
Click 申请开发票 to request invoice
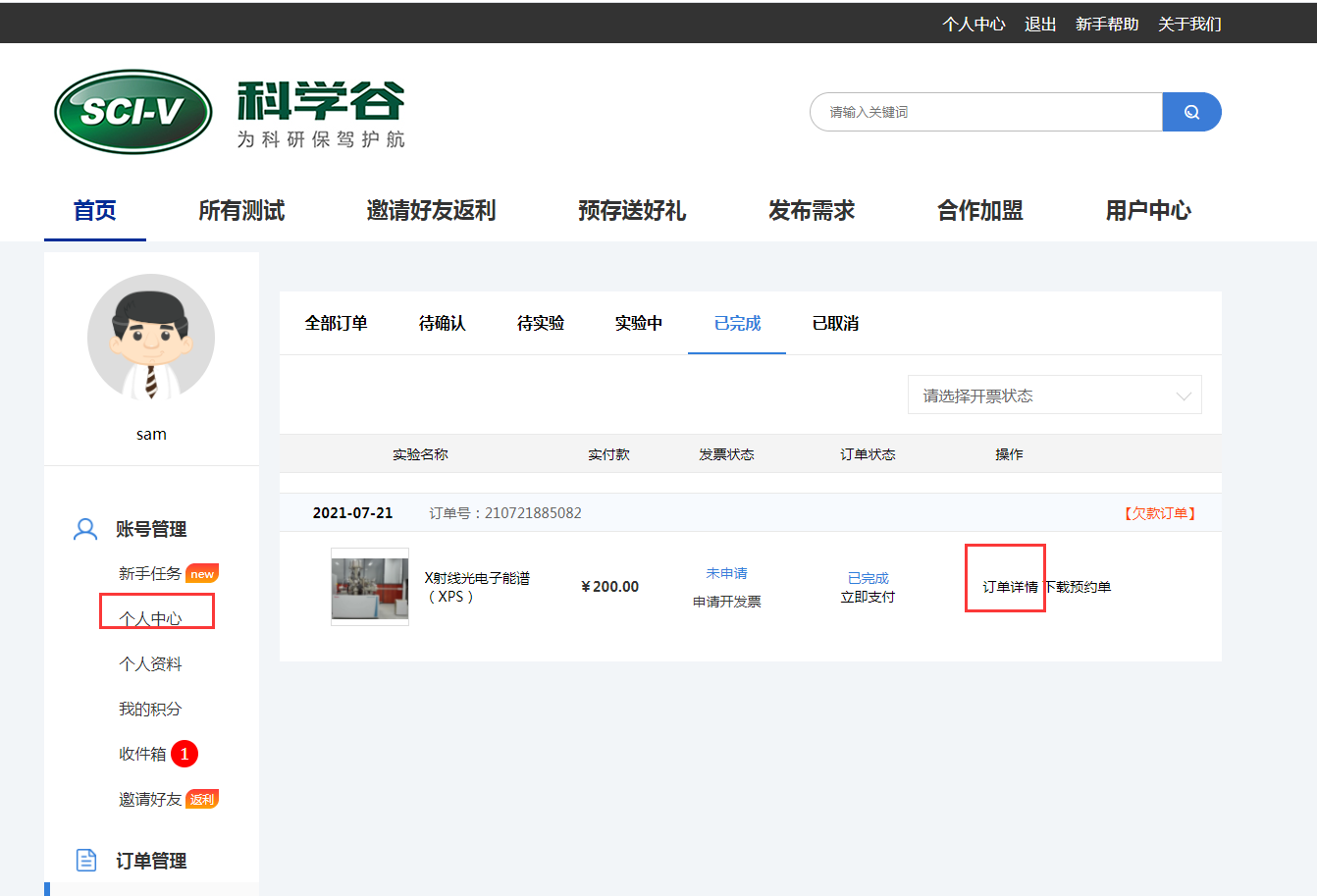tap(726, 602)
